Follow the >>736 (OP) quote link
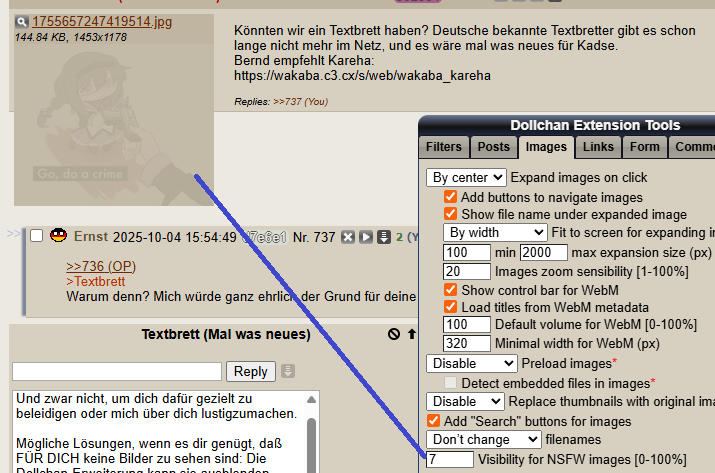Image resolution: width=715 pixels, height=473 pixels. [101, 266]
